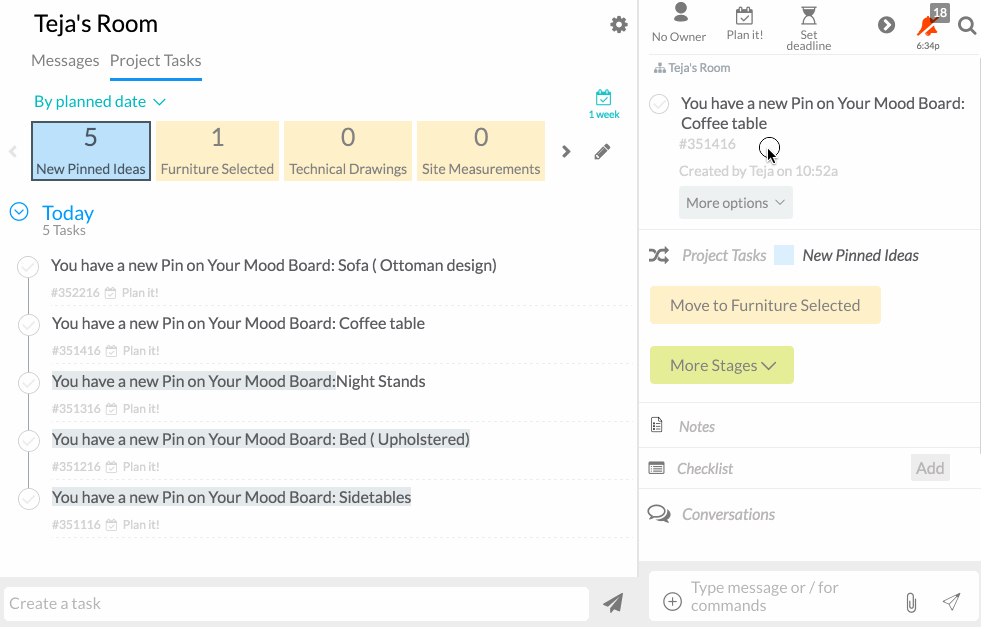Mark the Sofa (Ottoman design) task complete

[29, 267]
